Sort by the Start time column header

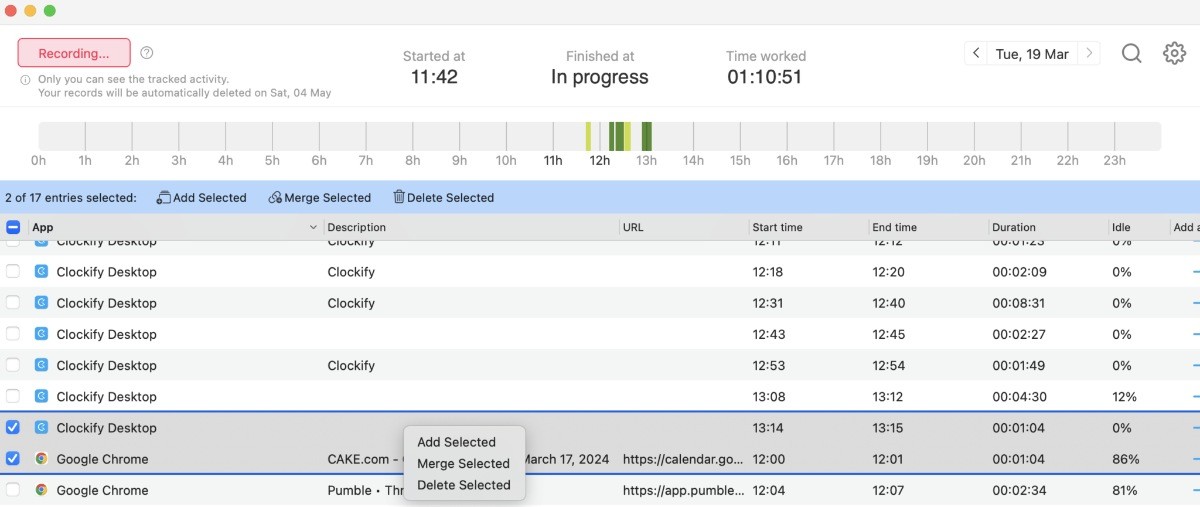click(777, 227)
